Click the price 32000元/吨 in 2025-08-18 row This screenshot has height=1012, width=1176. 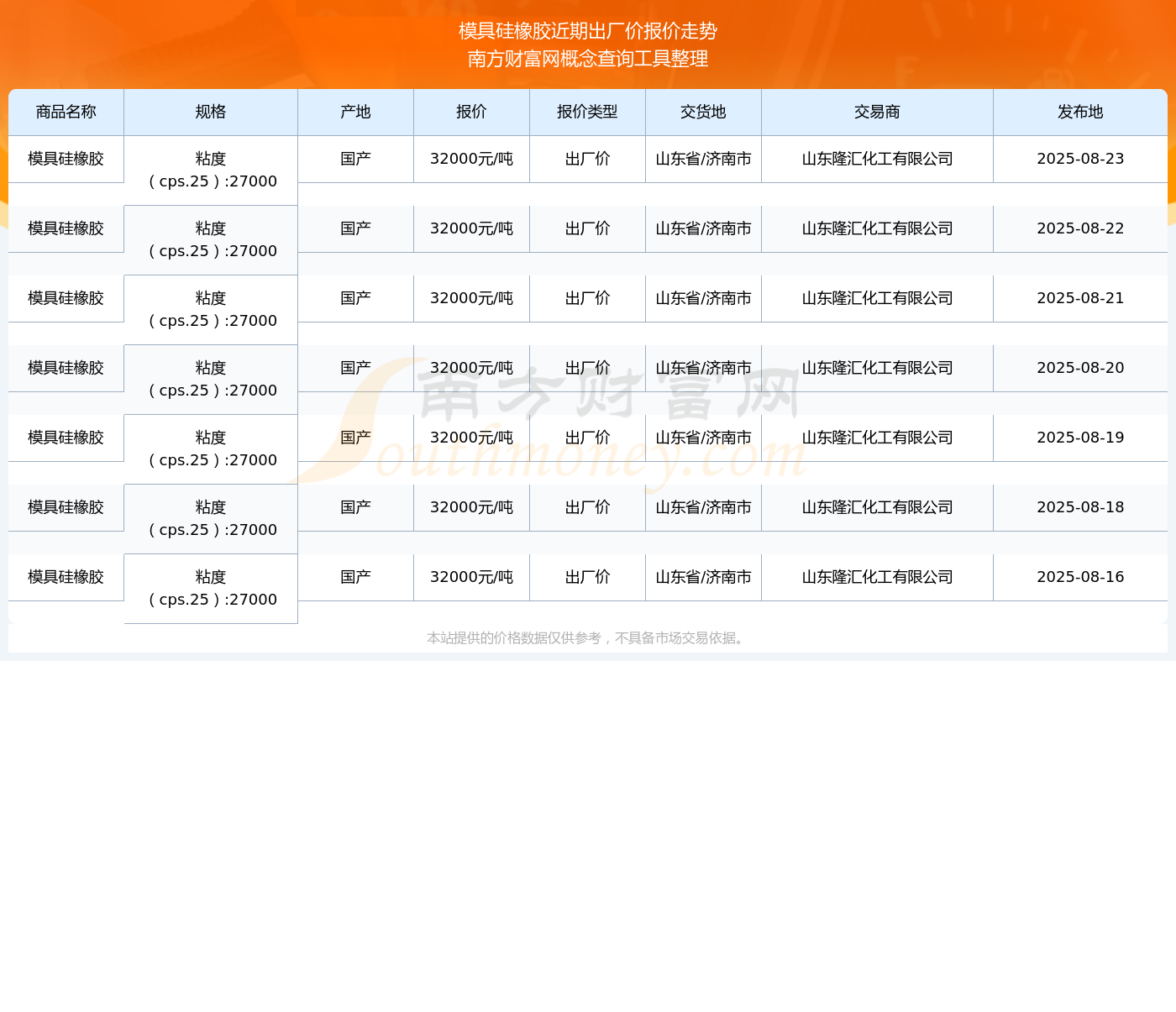click(x=472, y=507)
